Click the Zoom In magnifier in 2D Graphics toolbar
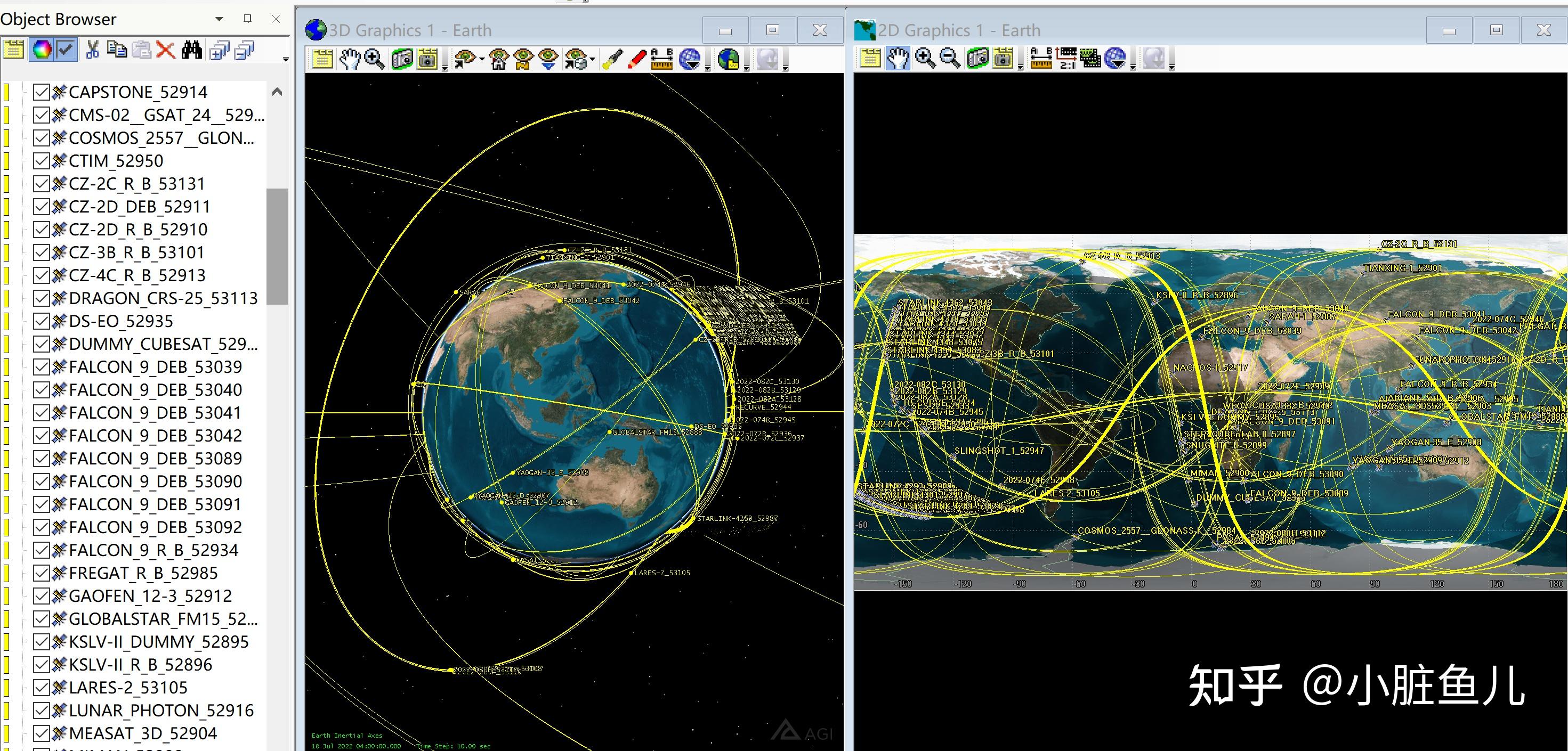The width and height of the screenshot is (1568, 751). point(925,59)
